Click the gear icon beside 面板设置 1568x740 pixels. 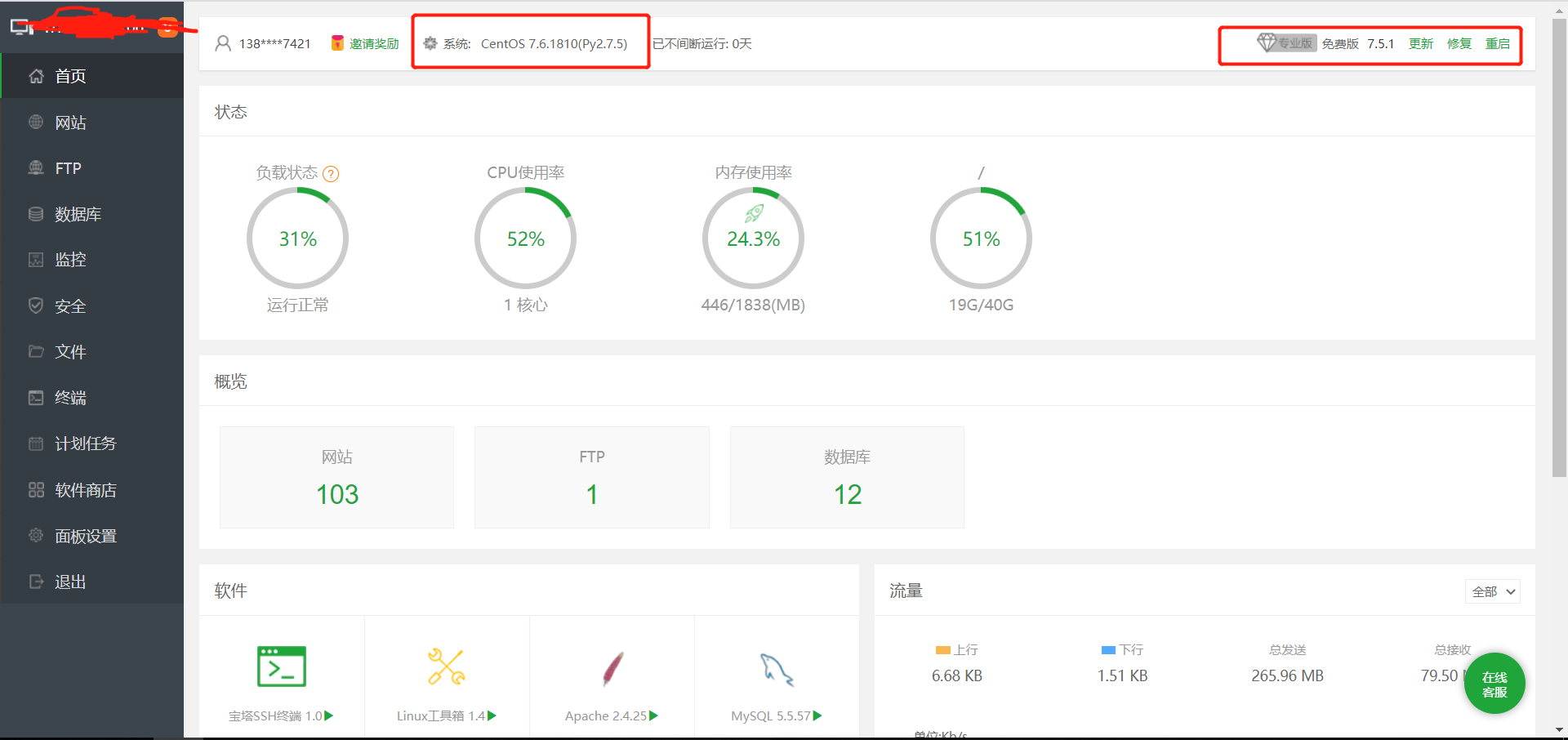coord(36,536)
